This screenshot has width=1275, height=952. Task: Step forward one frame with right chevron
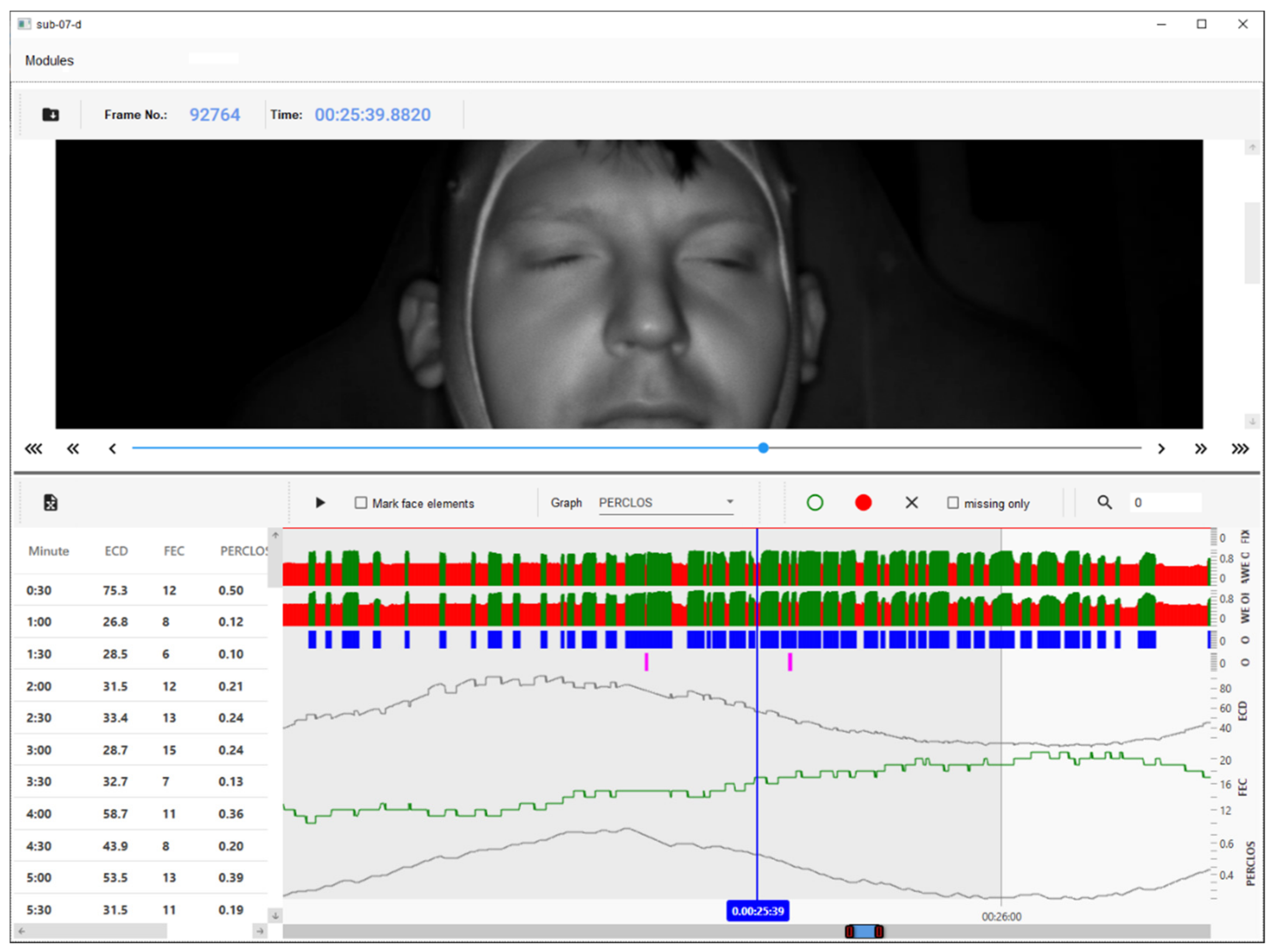click(x=1161, y=448)
